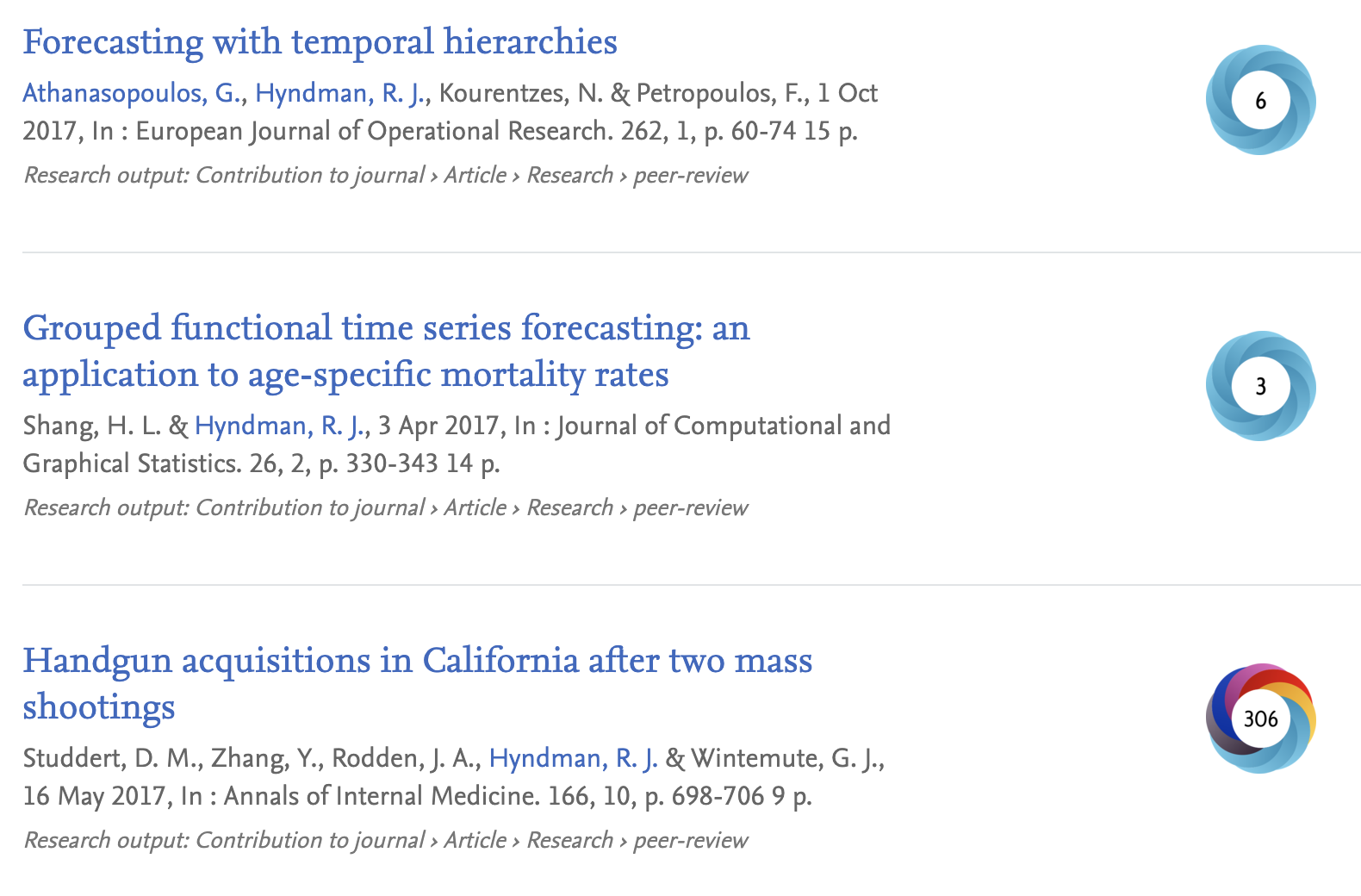Click the Annals of Internal Medicine journal name
1361x896 pixels.
[381, 796]
